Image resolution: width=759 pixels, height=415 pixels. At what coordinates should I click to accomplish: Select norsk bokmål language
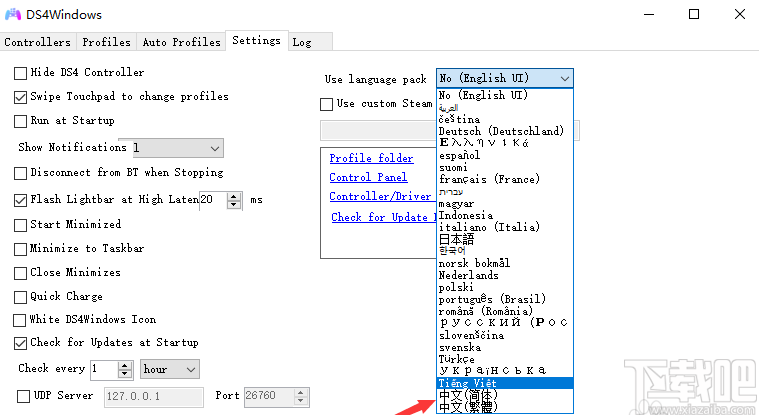click(505, 263)
